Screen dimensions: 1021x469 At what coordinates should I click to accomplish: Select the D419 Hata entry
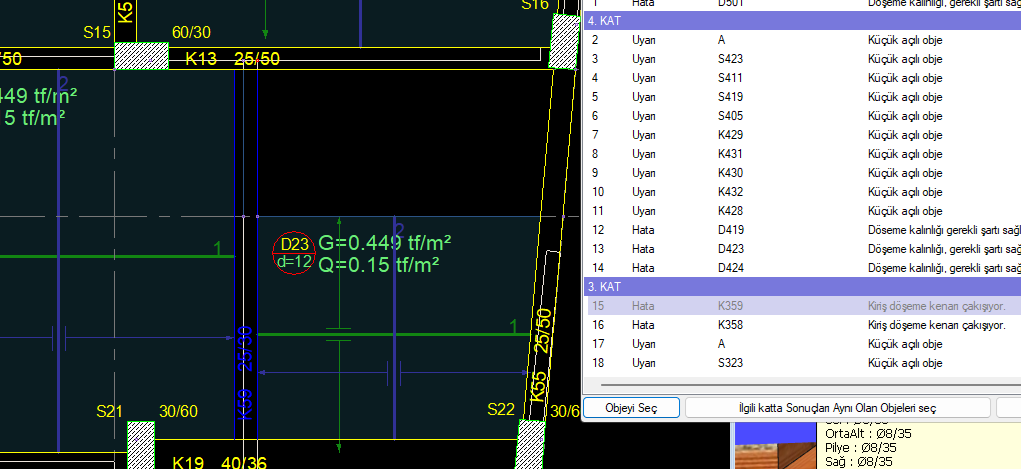tap(800, 230)
